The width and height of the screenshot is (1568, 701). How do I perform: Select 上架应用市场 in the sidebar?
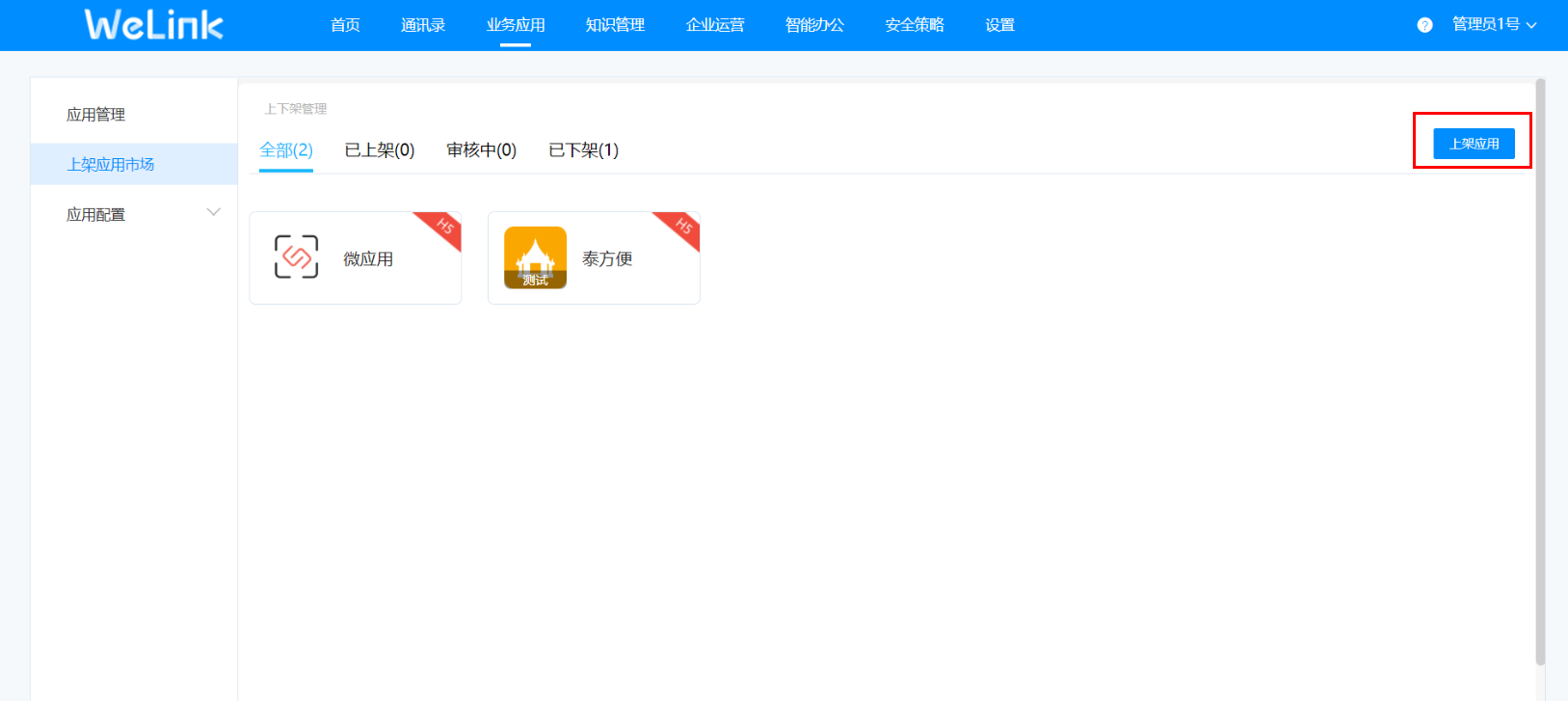tap(134, 165)
